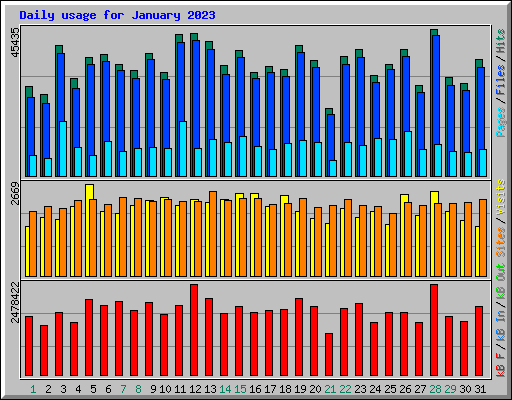512x400 pixels.
Task: Click the orange sites bar for day 13
Action: [213, 234]
